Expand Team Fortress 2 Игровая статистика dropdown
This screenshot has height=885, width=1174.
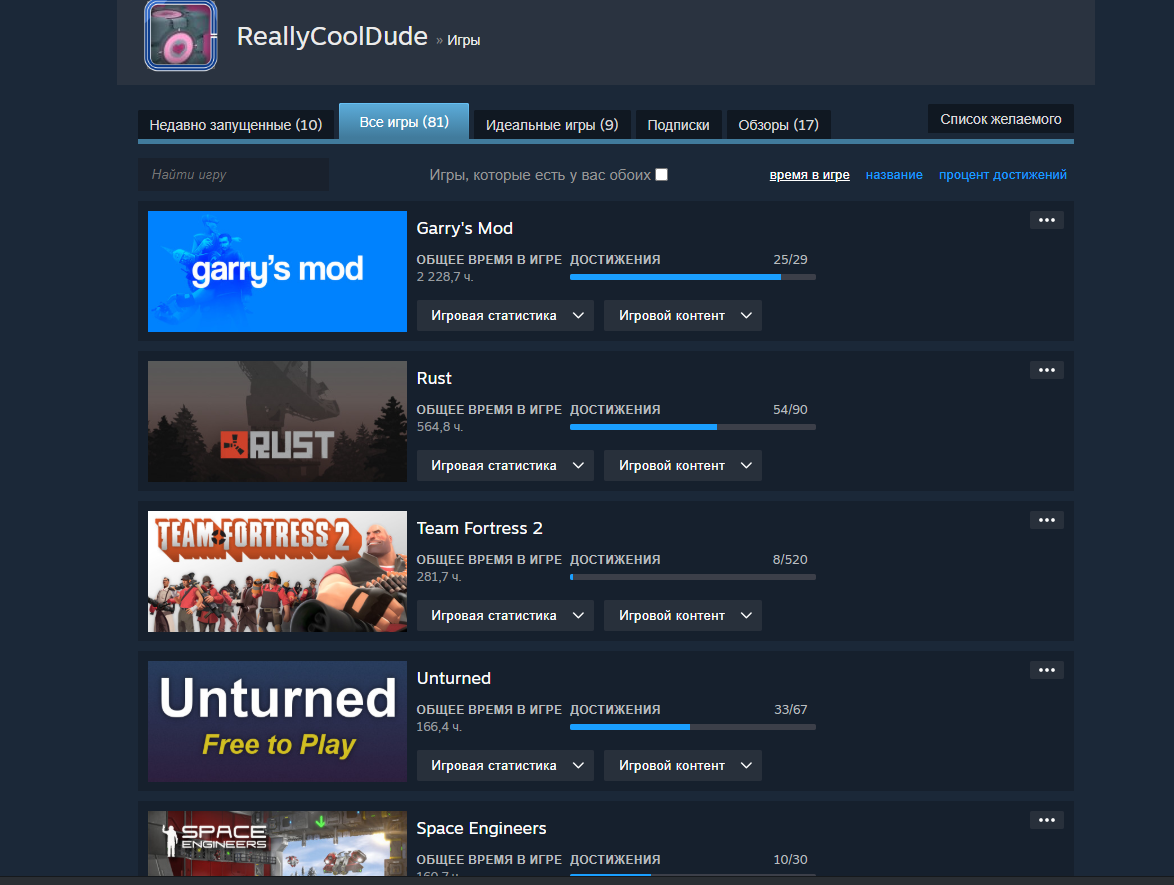(x=505, y=615)
